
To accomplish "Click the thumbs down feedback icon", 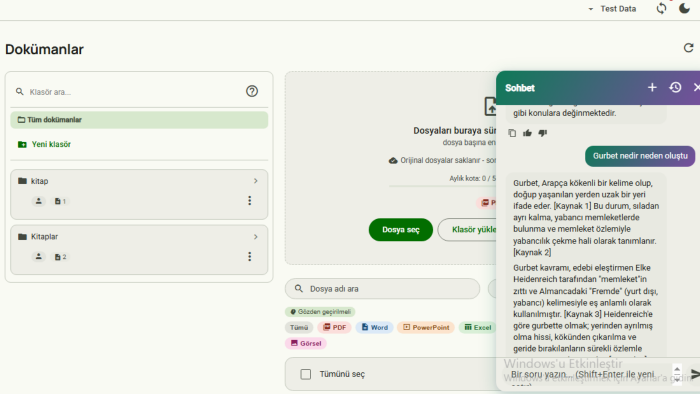I will 542,133.
